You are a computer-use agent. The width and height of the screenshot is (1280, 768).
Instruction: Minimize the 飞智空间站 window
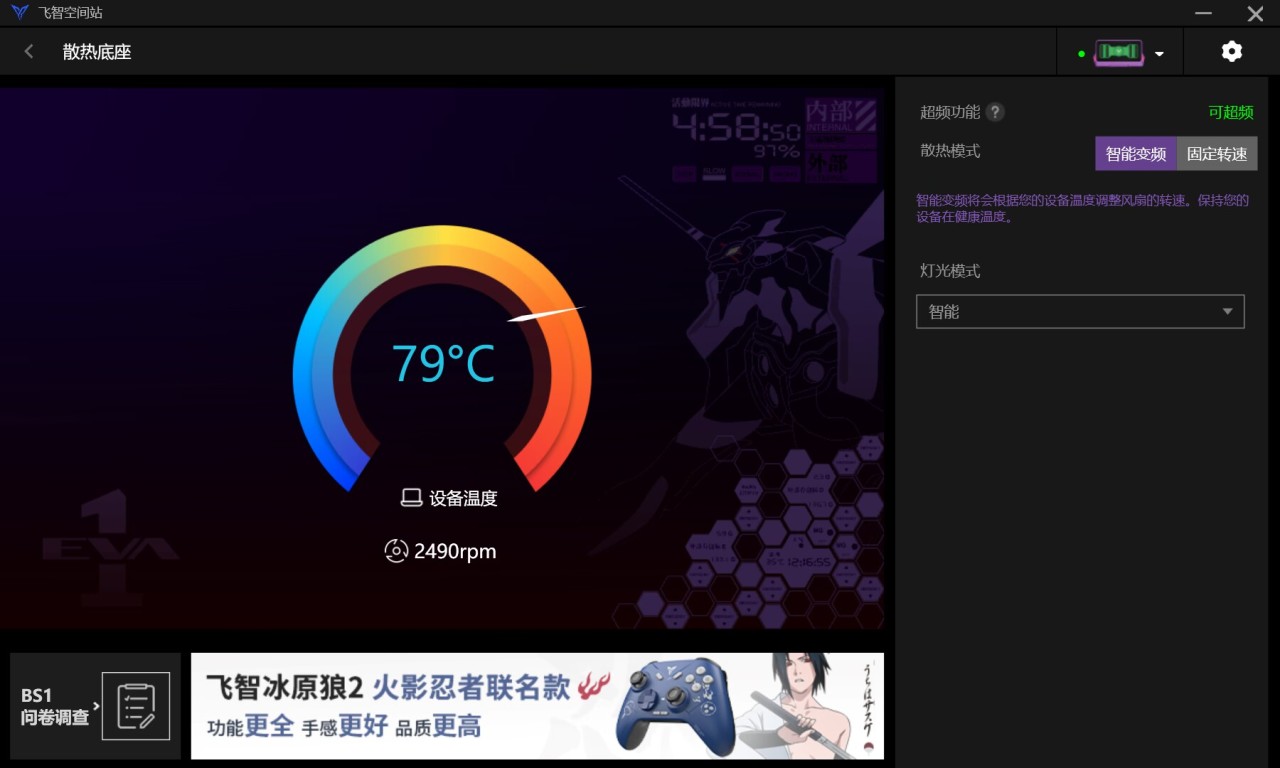(x=1203, y=13)
